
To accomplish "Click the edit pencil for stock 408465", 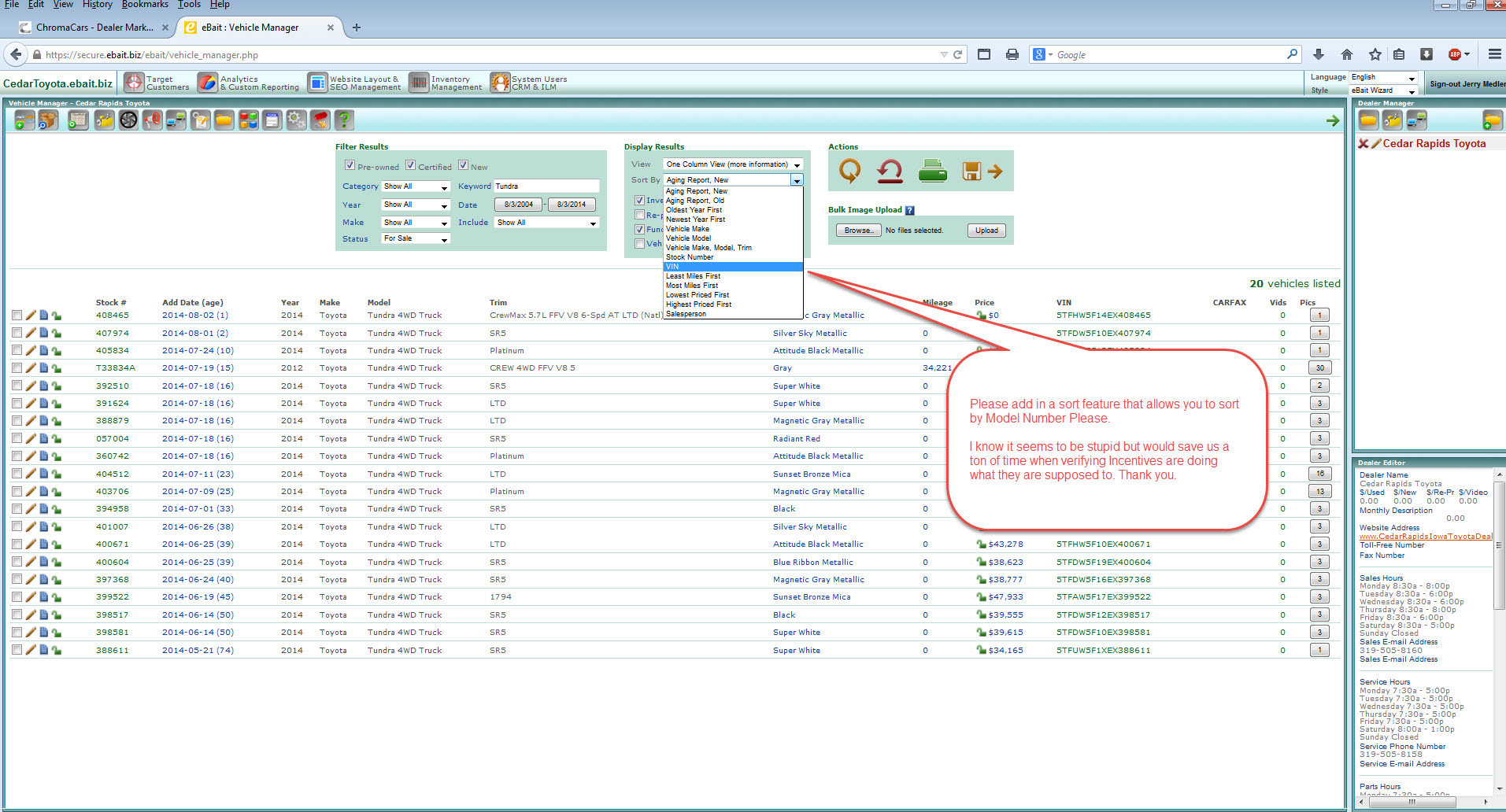I will click(31, 315).
